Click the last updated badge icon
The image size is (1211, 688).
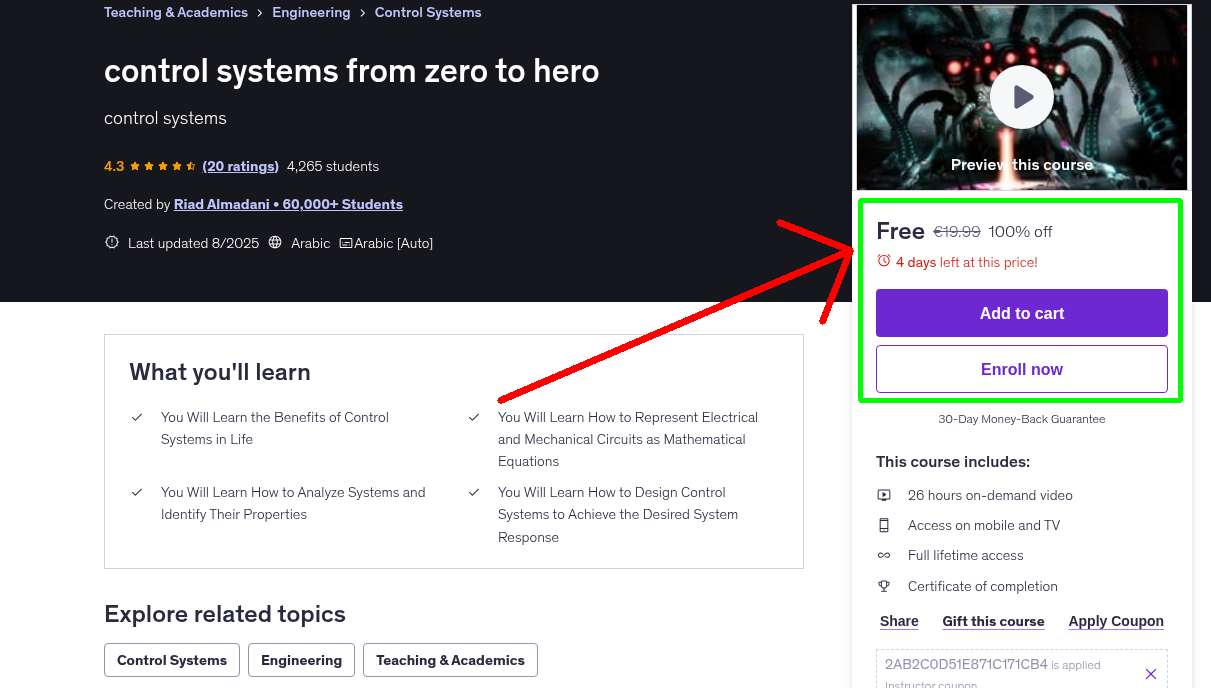tap(111, 243)
